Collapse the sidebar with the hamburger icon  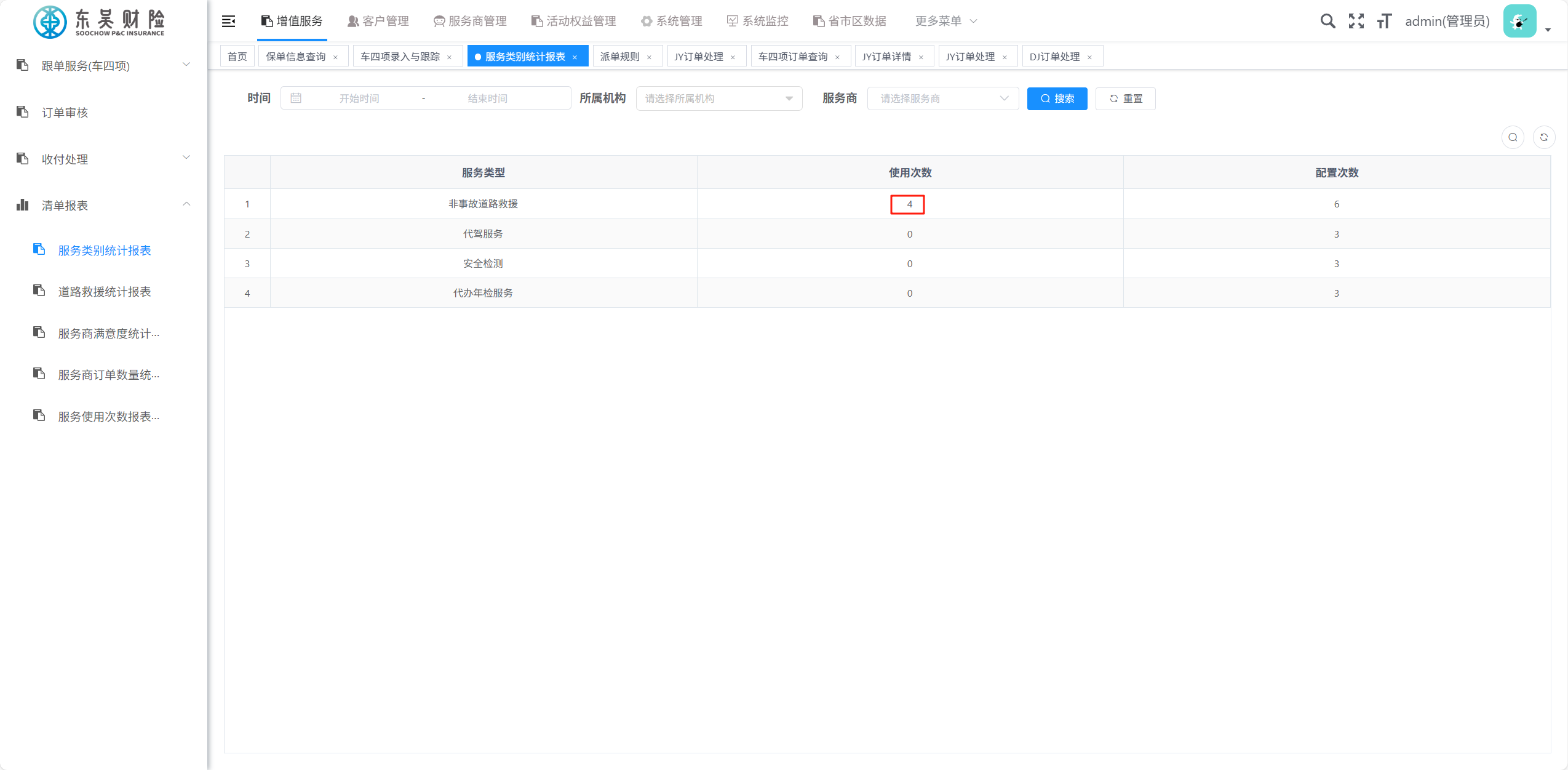point(228,22)
